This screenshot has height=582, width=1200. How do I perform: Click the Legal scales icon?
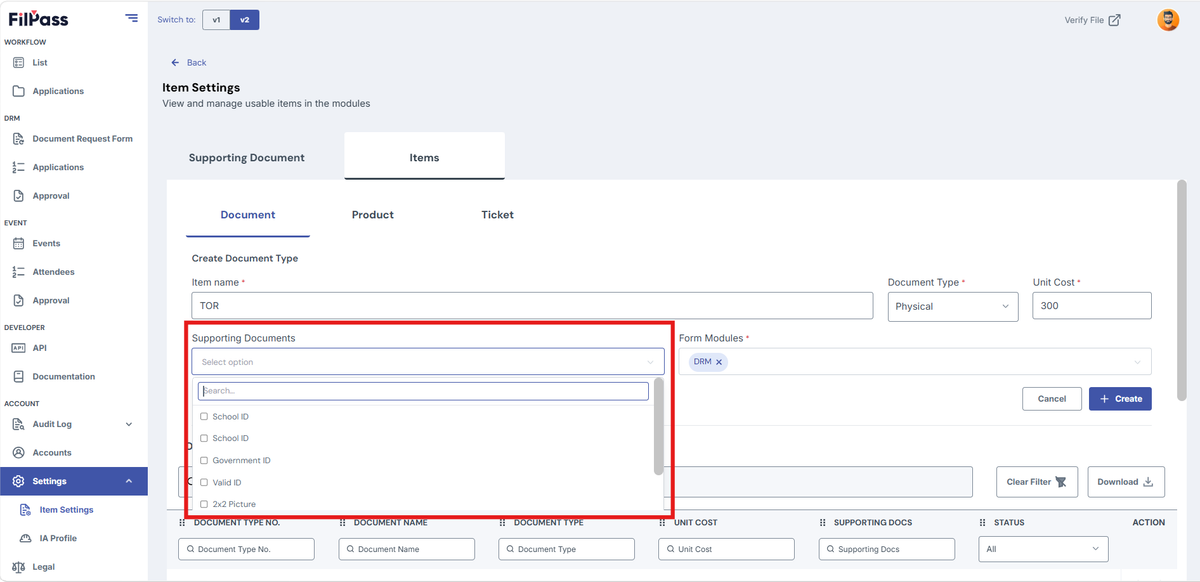coord(18,567)
